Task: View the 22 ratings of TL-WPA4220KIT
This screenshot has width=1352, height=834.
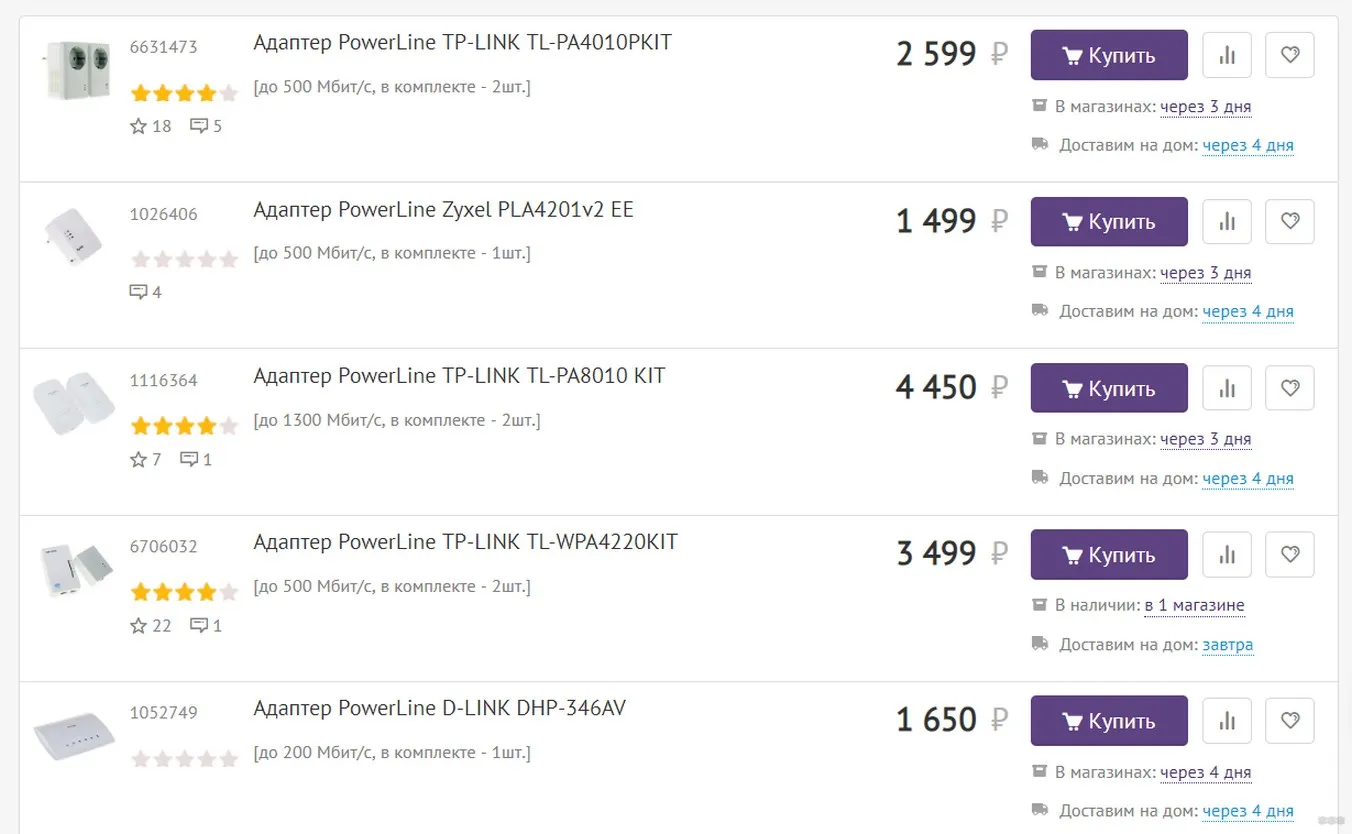Action: (151, 626)
